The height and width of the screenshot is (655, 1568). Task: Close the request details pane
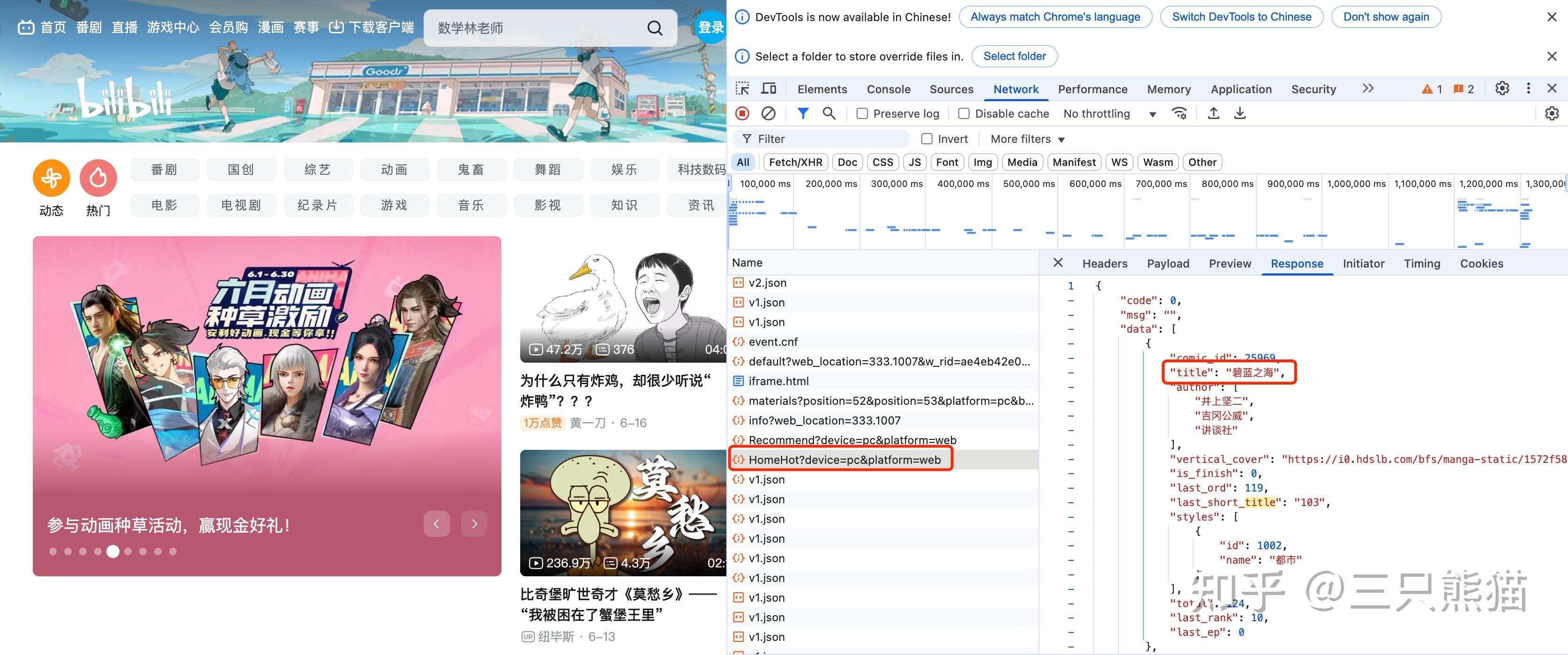tap(1058, 262)
